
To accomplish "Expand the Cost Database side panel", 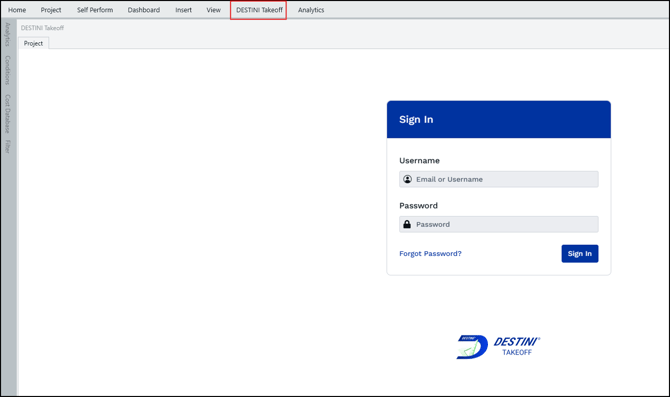I will point(7,114).
